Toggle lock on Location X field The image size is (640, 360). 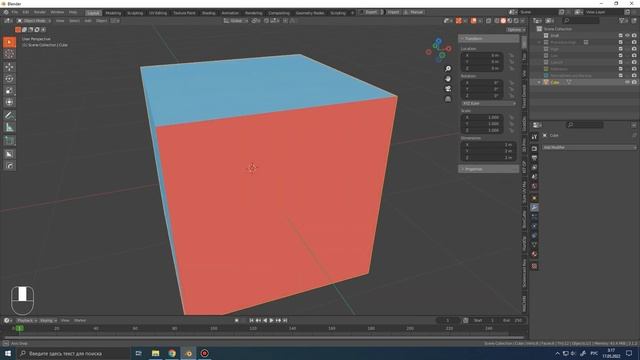tap(511, 56)
